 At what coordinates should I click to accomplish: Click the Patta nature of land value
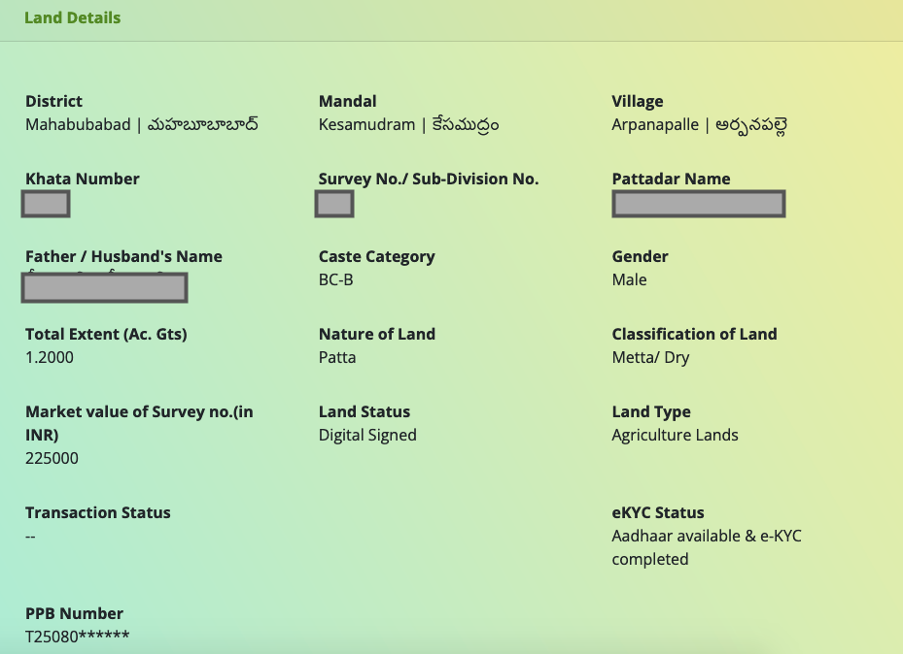pyautogui.click(x=337, y=358)
